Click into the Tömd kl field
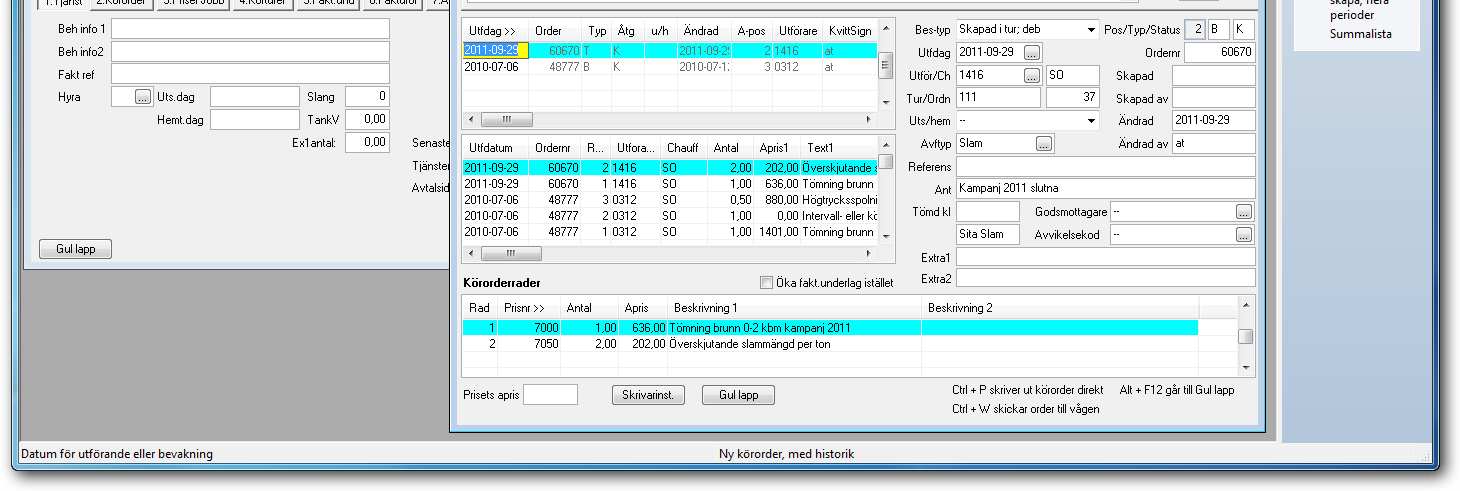 (988, 211)
